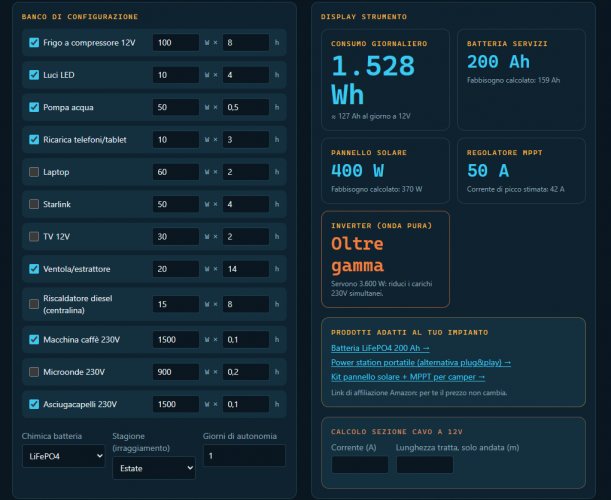
Task: Edit Asciugacapelli 230V hours field
Action: (245, 404)
